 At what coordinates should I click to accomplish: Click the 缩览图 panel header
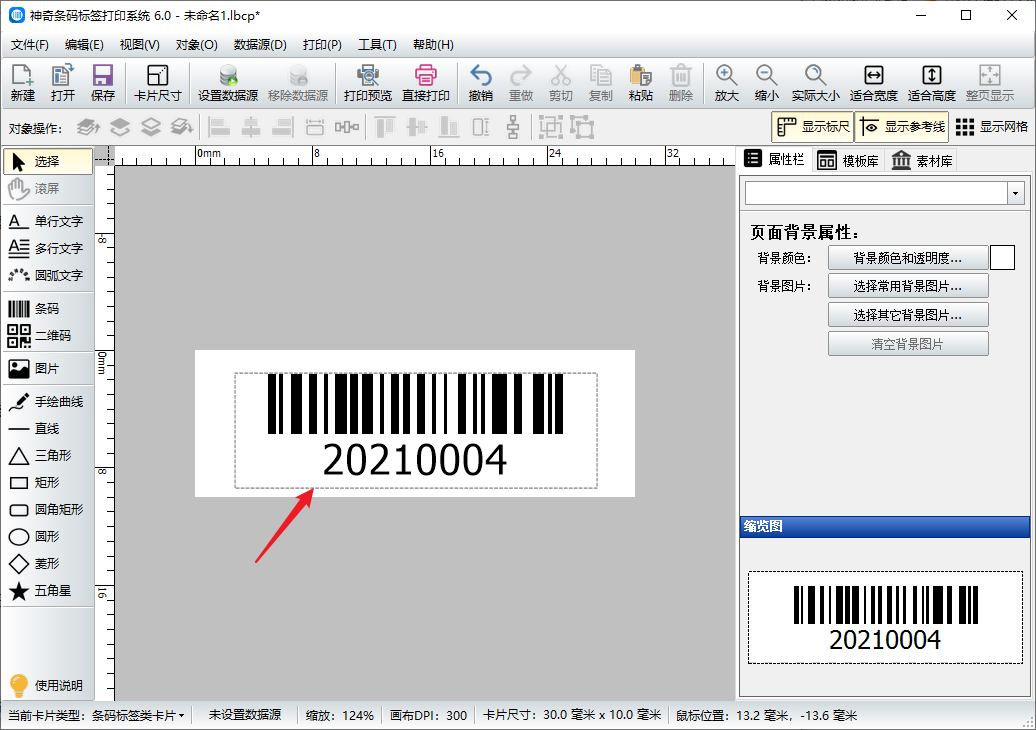[884, 527]
